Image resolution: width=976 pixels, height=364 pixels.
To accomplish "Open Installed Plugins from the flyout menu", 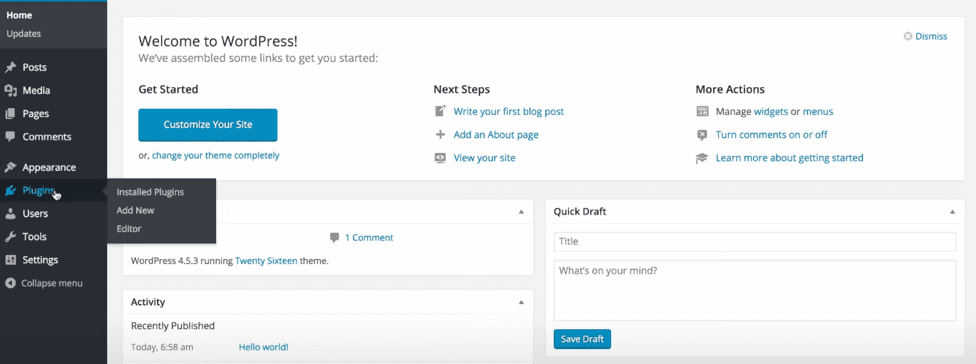I will pyautogui.click(x=150, y=192).
